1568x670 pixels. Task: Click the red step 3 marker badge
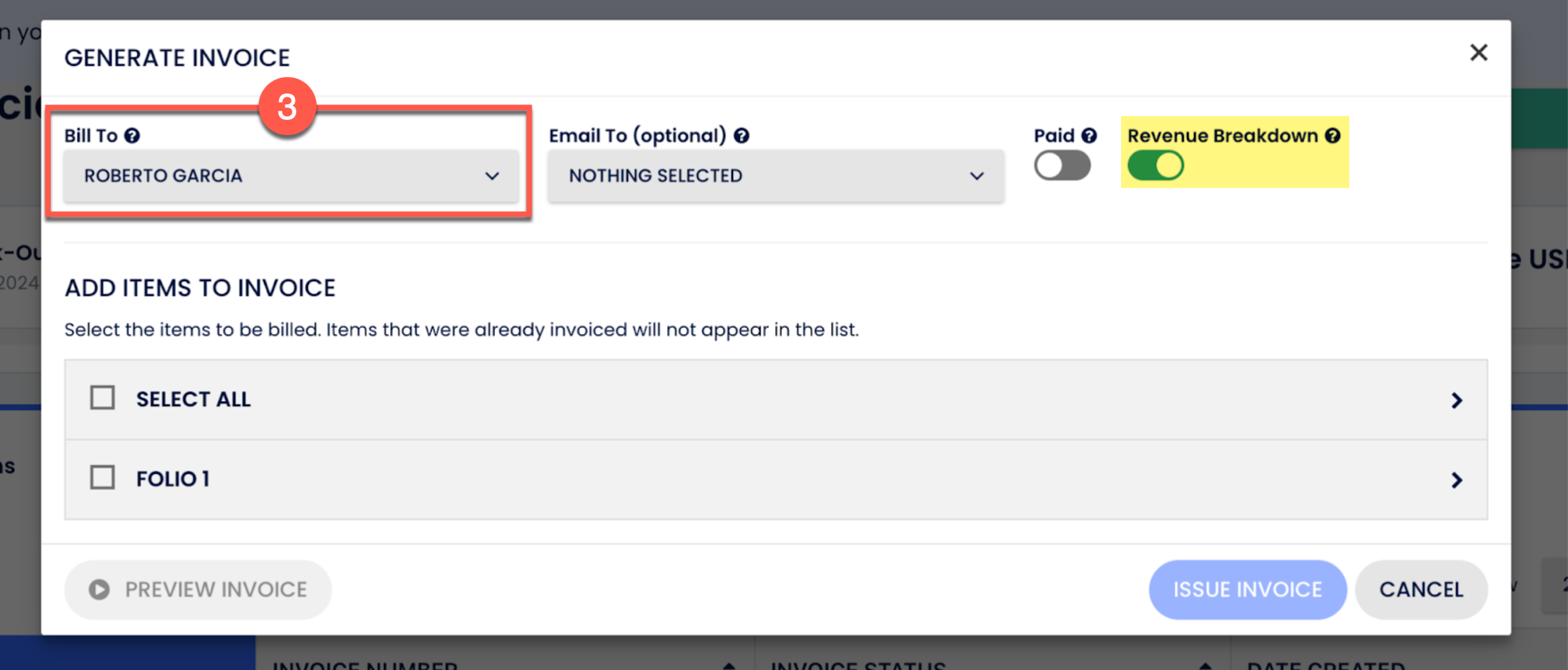click(287, 107)
